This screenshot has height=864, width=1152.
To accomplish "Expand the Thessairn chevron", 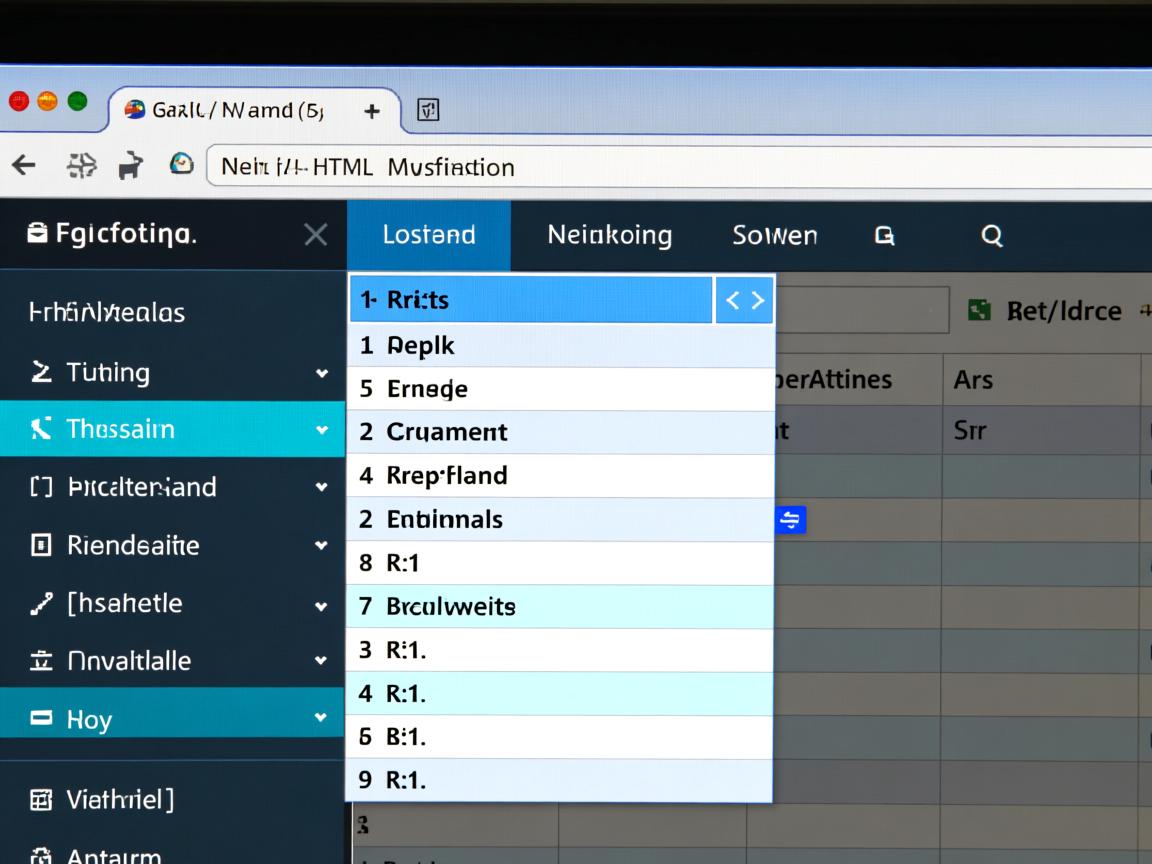I will (x=321, y=430).
